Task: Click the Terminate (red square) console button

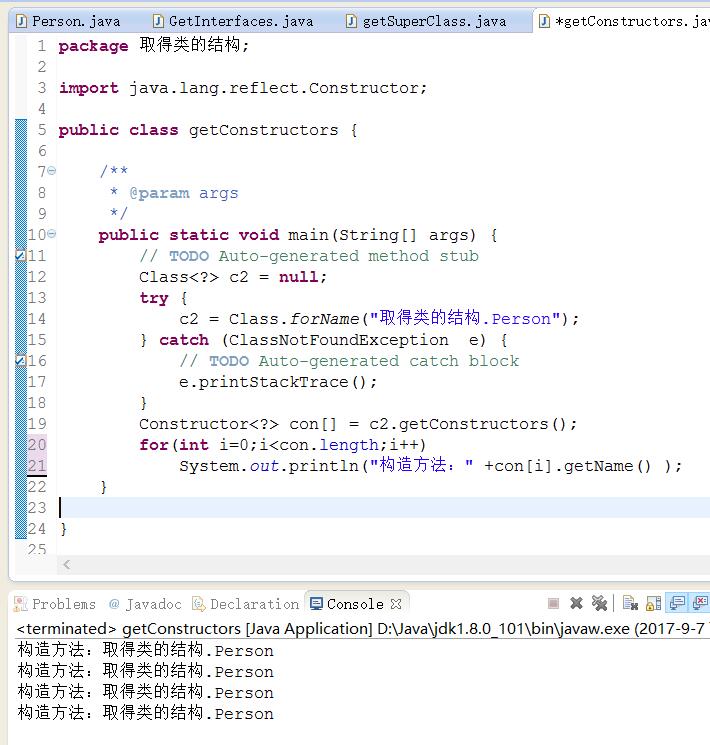Action: click(x=553, y=603)
